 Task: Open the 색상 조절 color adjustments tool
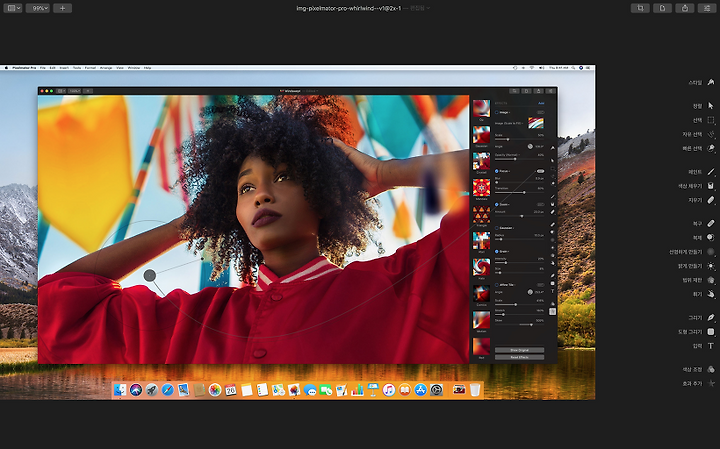click(711, 369)
